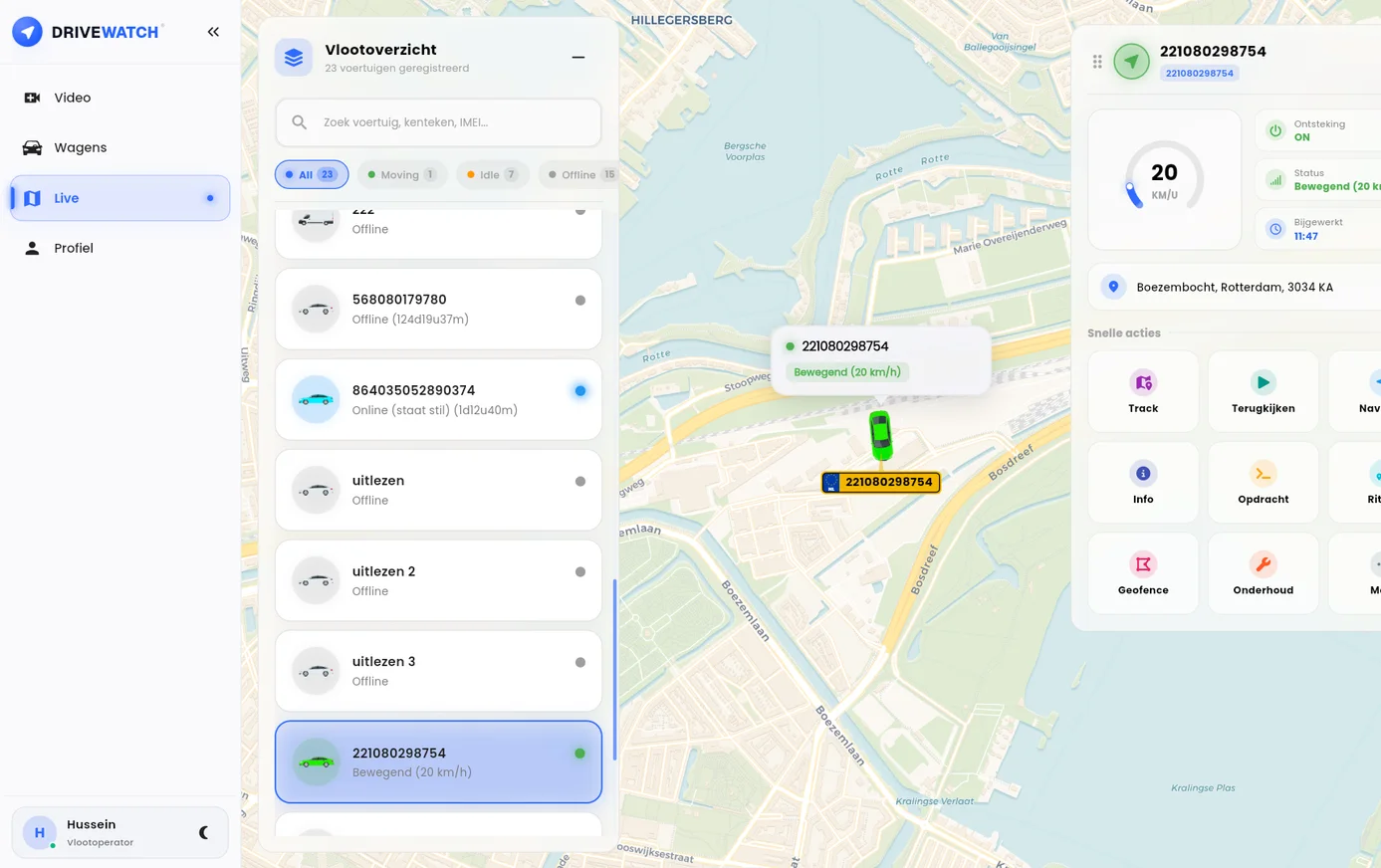Click the car icon of 568080179780
The image size is (1381, 868).
tap(316, 309)
